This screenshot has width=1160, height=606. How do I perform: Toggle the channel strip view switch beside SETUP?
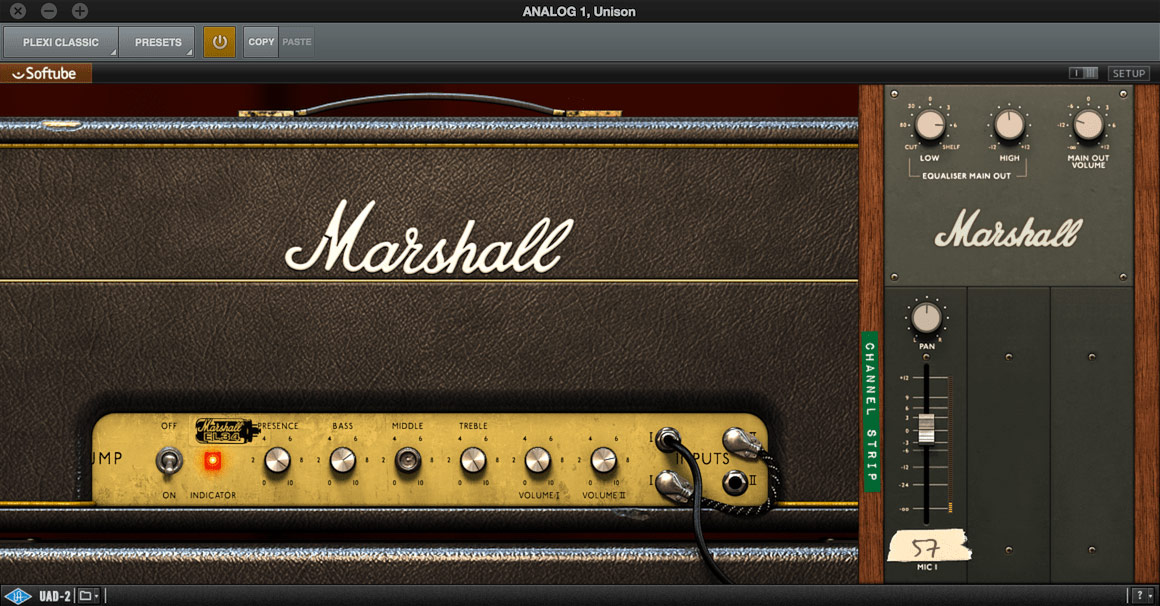pyautogui.click(x=1083, y=73)
